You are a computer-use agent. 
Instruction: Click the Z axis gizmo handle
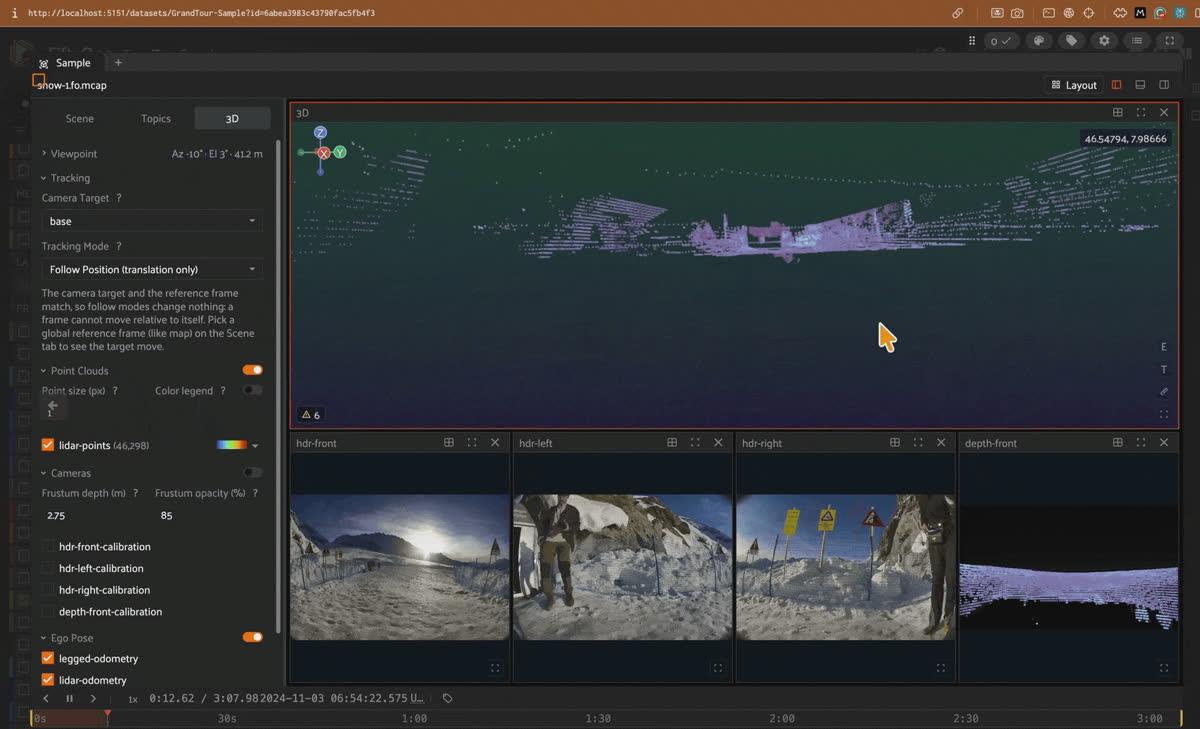pos(320,132)
